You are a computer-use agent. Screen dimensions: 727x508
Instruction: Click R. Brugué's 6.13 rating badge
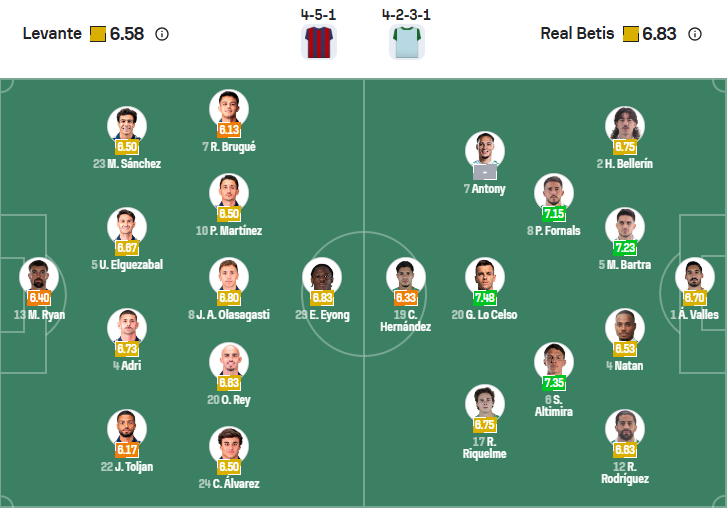[229, 129]
